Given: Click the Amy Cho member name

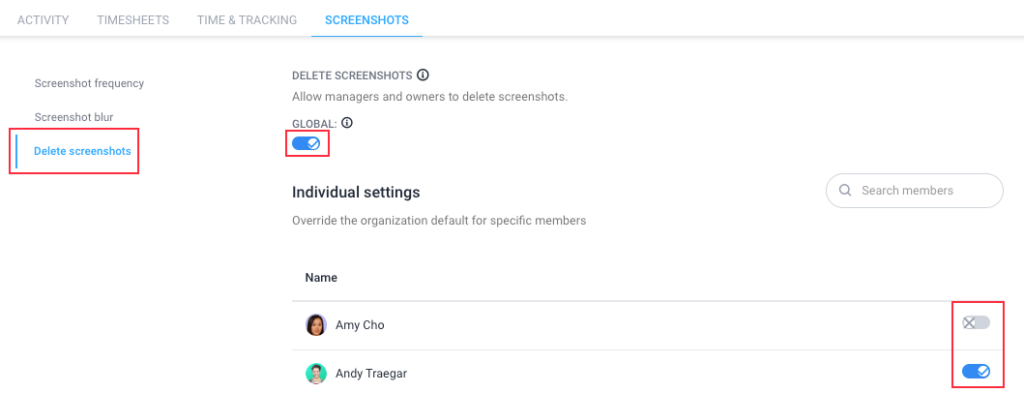Looking at the screenshot, I should pyautogui.click(x=360, y=324).
